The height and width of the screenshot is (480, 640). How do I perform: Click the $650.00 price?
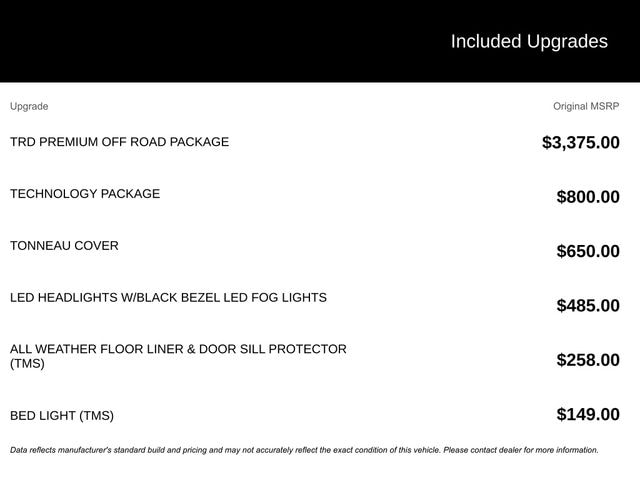coord(587,251)
